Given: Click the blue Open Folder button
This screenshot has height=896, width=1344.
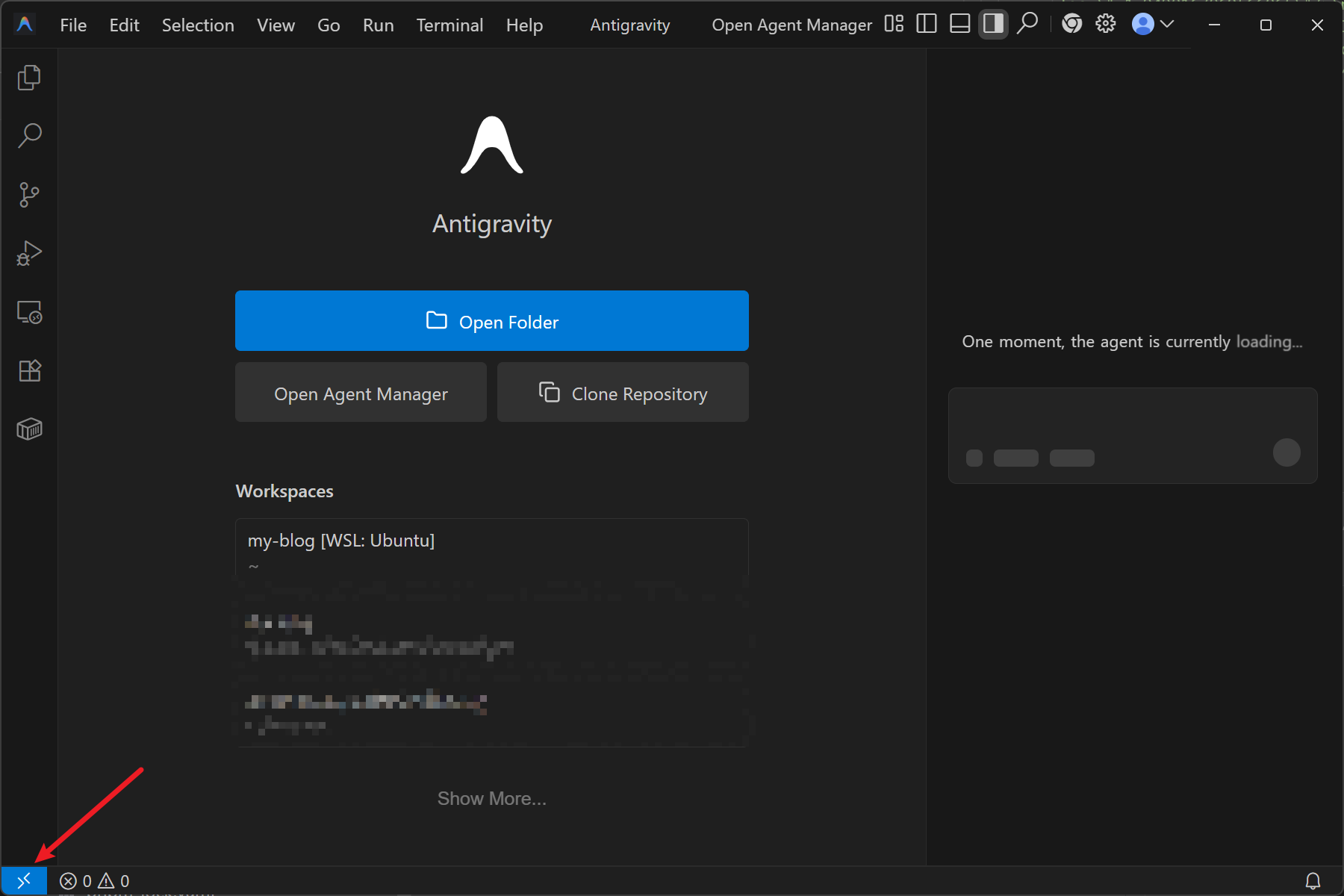Looking at the screenshot, I should tap(491, 321).
